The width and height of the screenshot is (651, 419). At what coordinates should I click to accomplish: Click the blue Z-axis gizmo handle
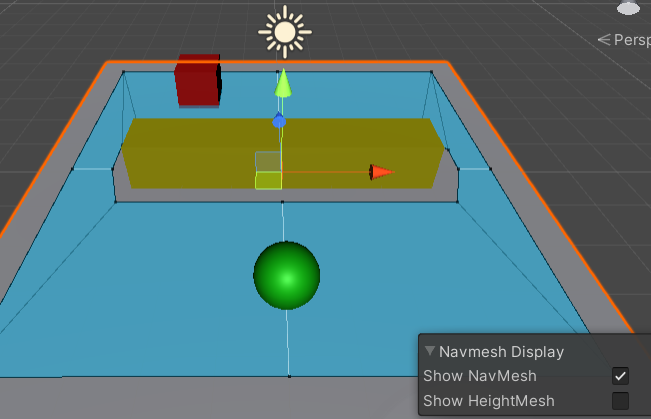pyautogui.click(x=279, y=120)
